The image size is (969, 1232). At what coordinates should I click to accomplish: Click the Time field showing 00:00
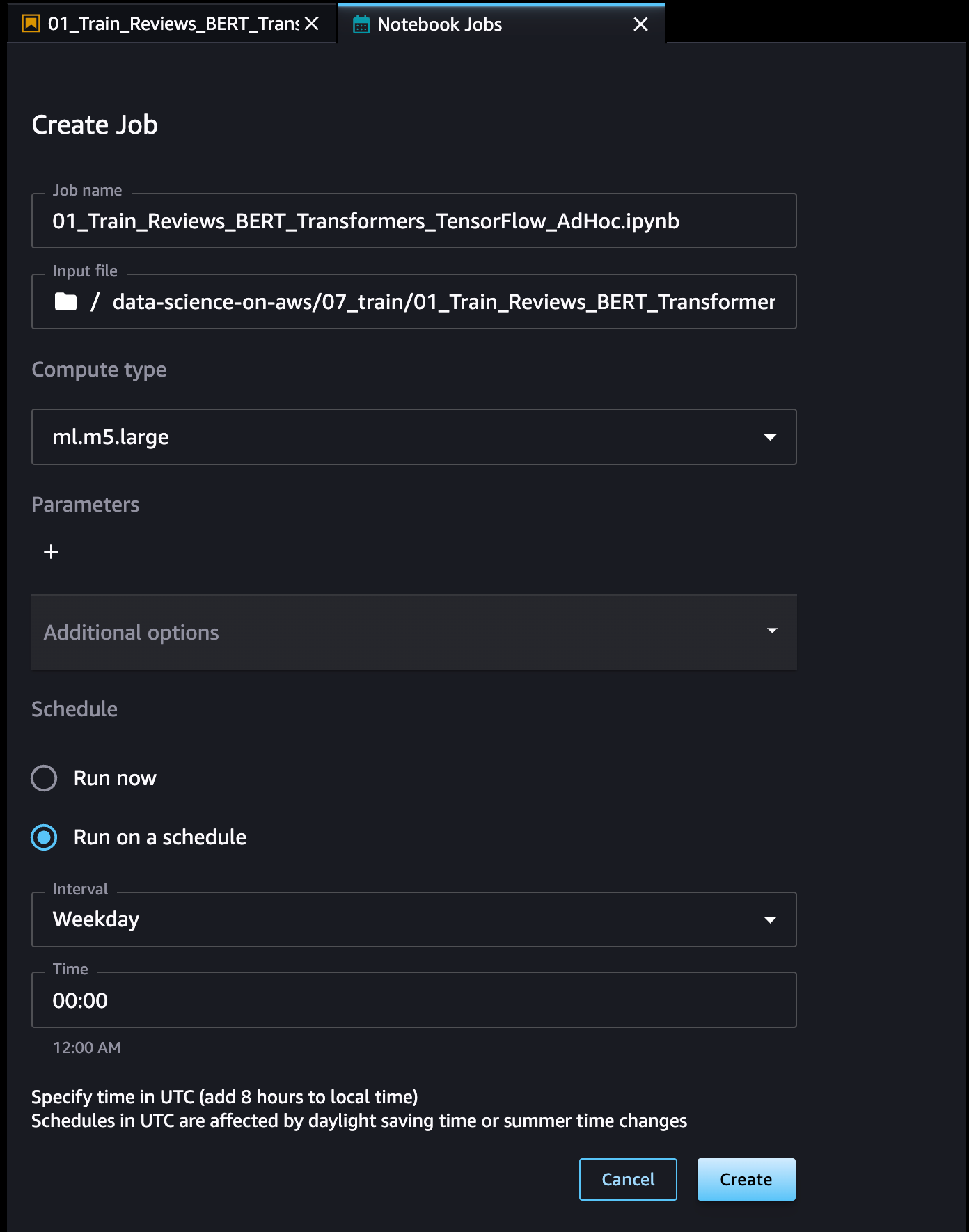click(413, 1000)
